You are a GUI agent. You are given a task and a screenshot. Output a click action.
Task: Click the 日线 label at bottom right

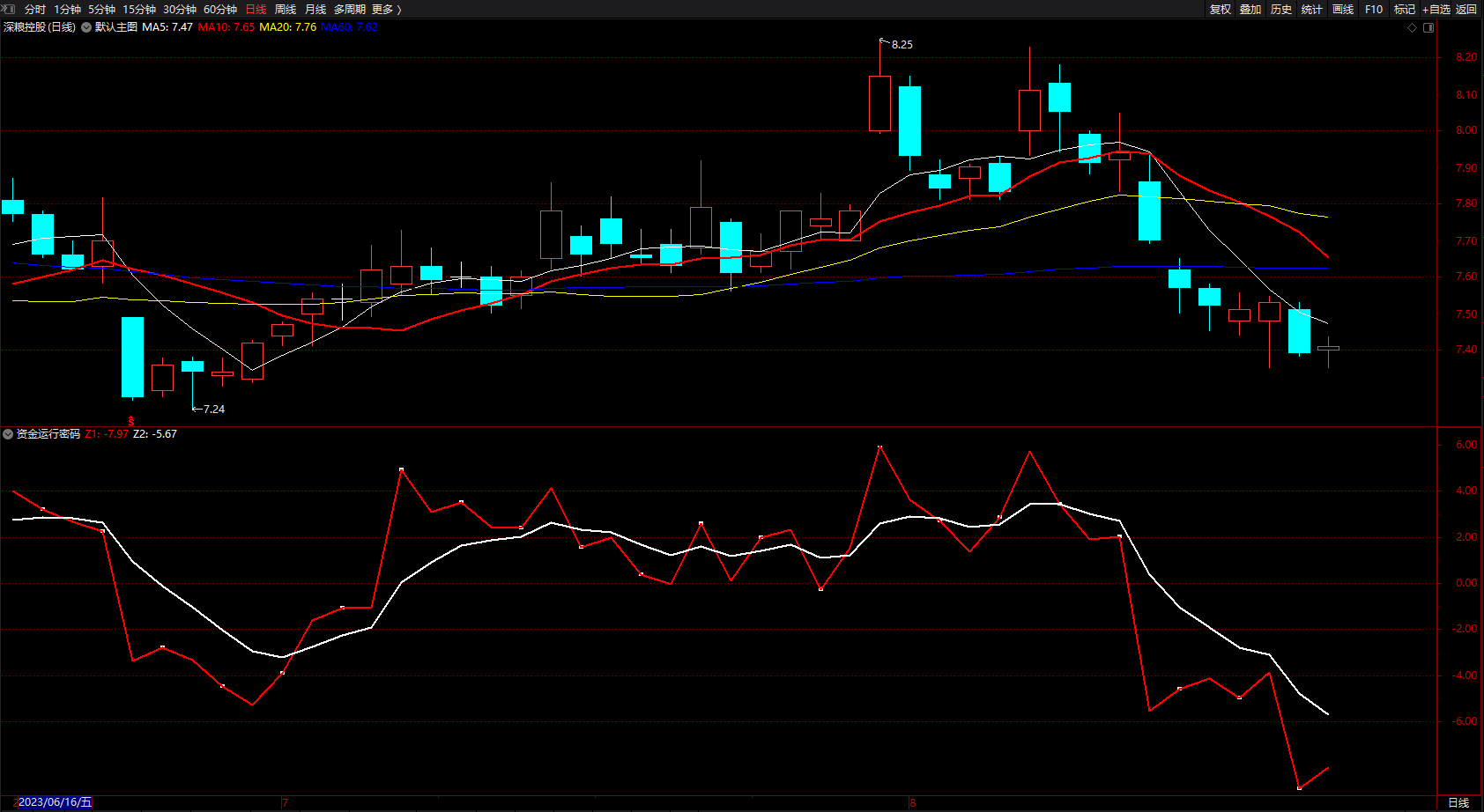pos(1458,803)
